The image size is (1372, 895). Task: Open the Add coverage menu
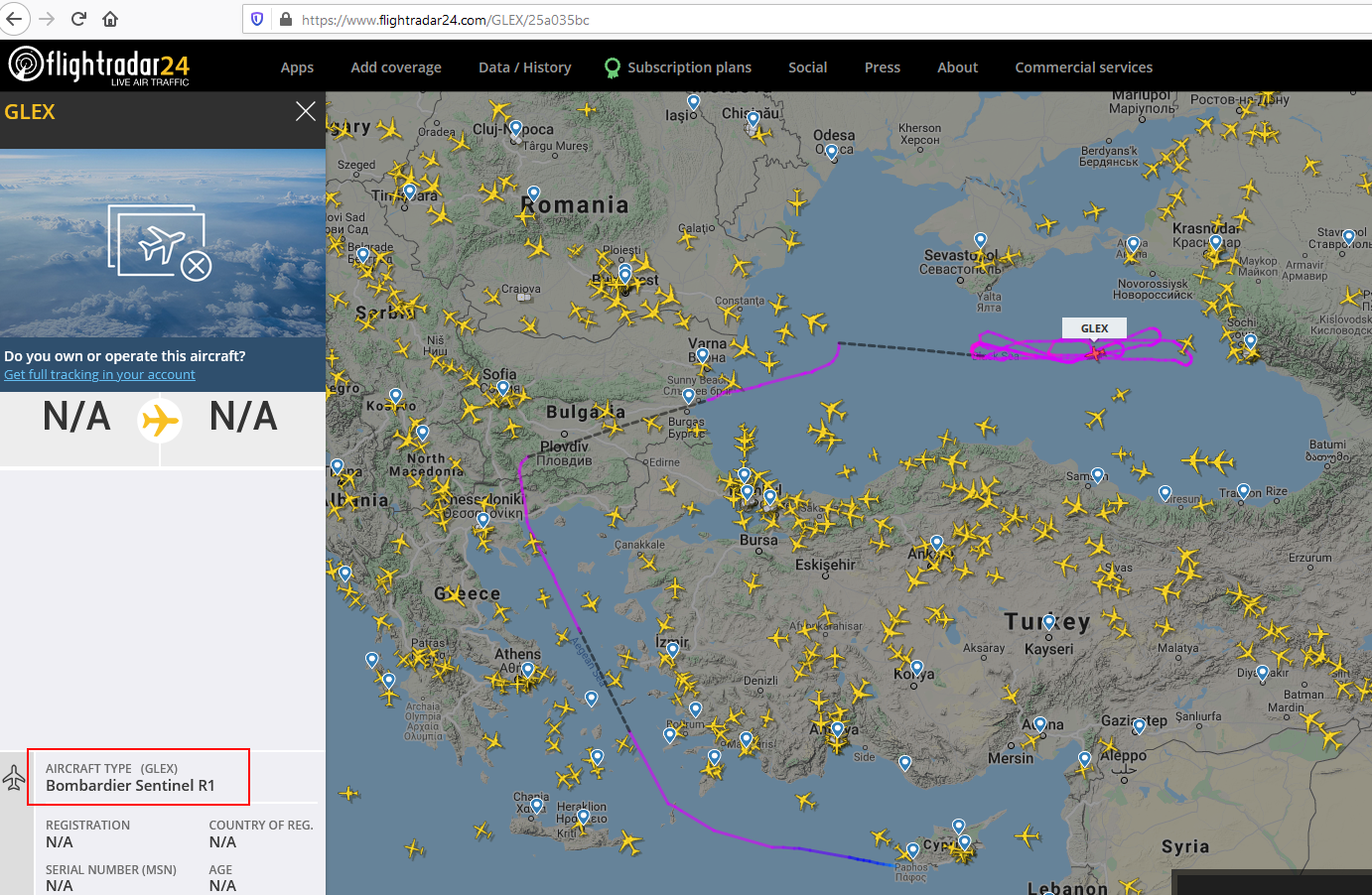click(396, 67)
